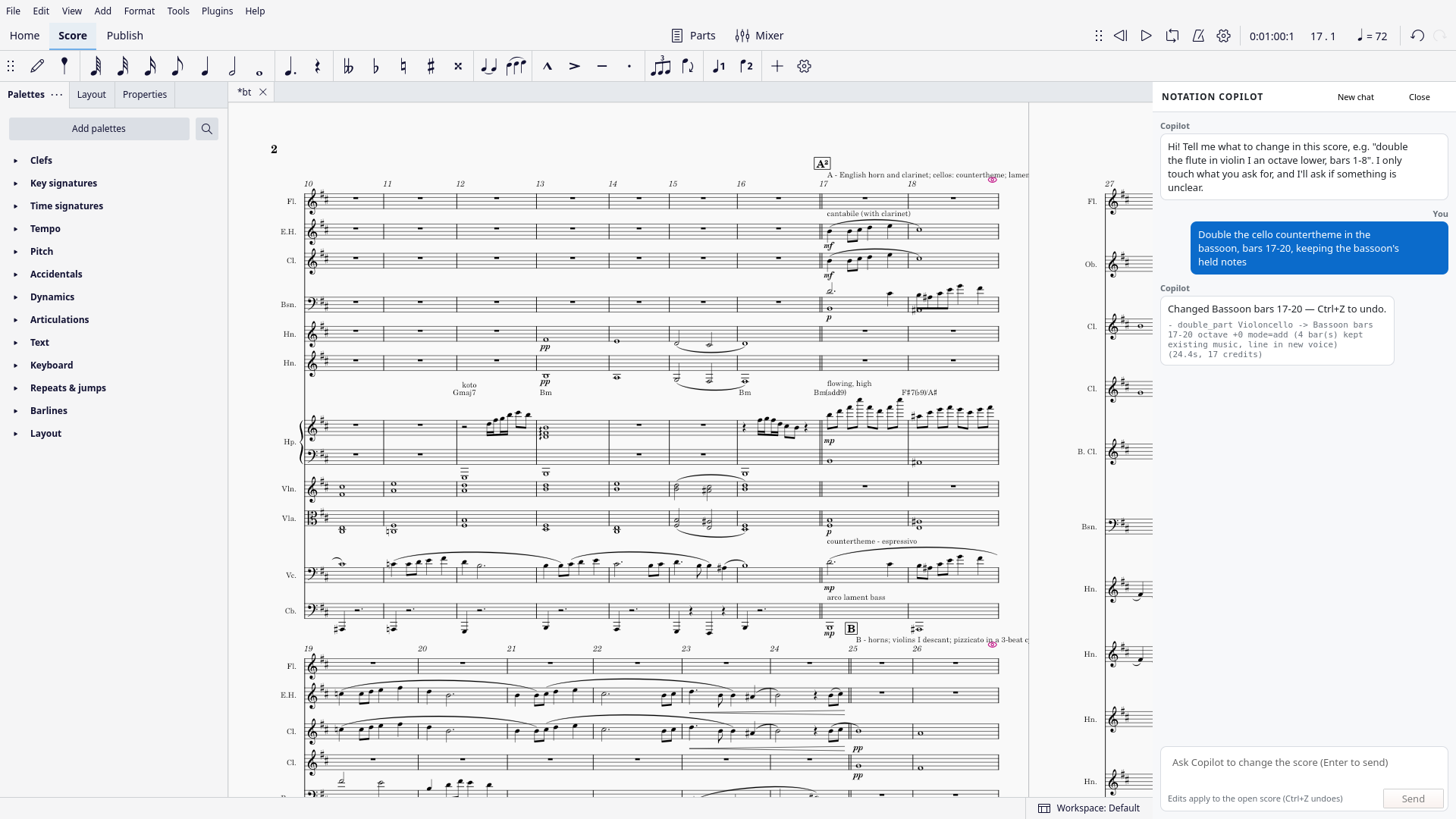Select the 64th note duration
The width and height of the screenshot is (1456, 819).
click(96, 67)
